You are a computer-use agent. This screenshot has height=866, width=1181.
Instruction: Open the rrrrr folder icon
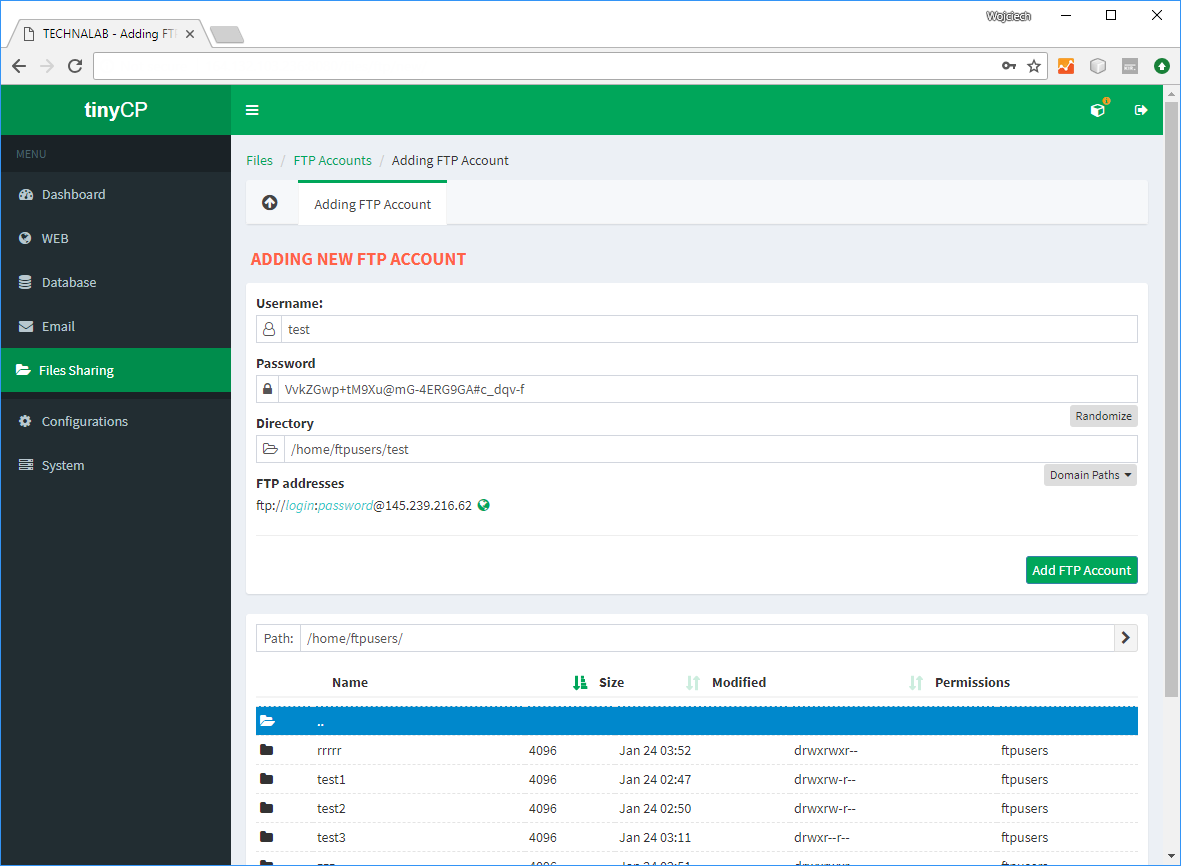point(267,750)
